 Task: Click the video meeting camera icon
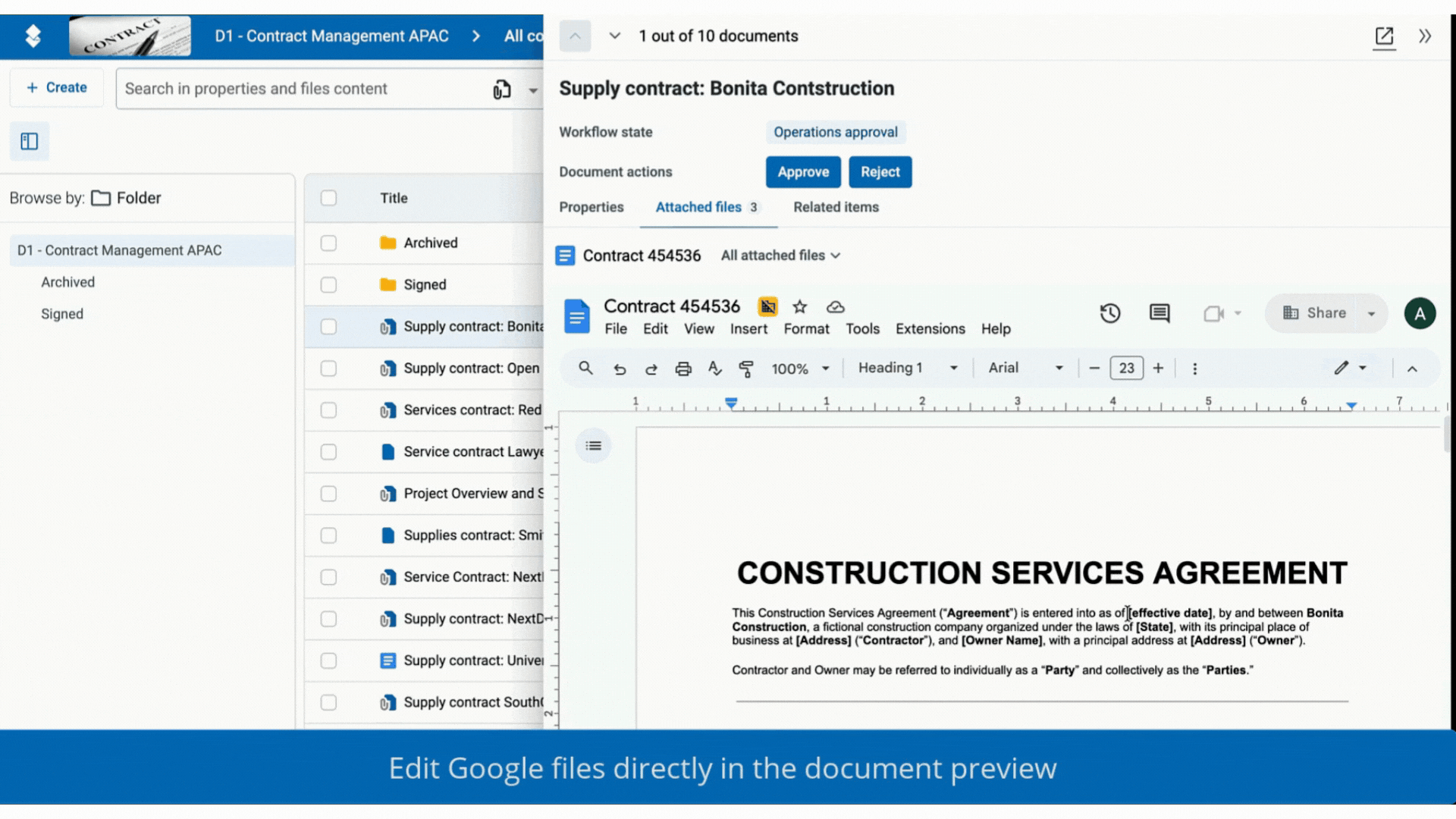(1213, 314)
